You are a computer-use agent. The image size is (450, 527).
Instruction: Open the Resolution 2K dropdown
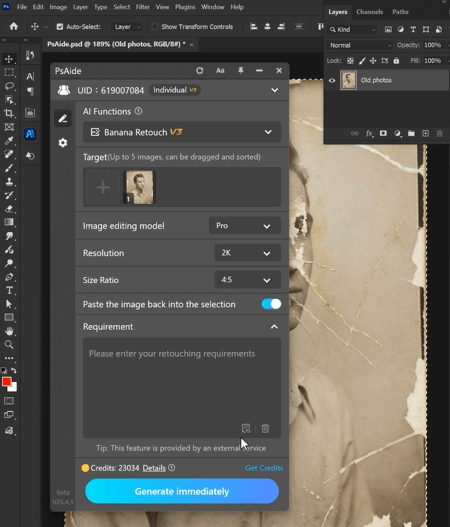[247, 253]
